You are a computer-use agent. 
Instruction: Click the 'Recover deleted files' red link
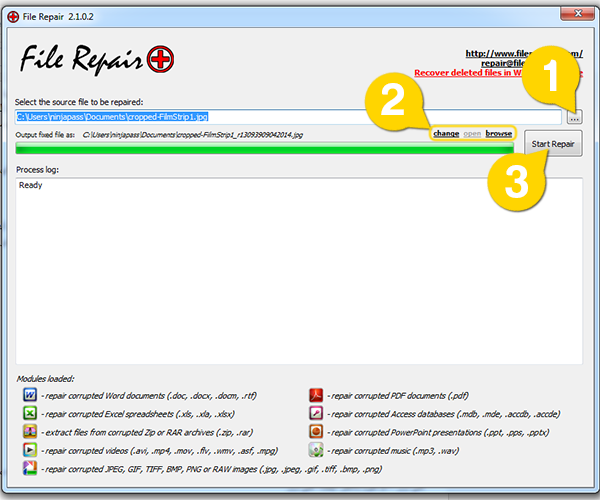coord(498,73)
